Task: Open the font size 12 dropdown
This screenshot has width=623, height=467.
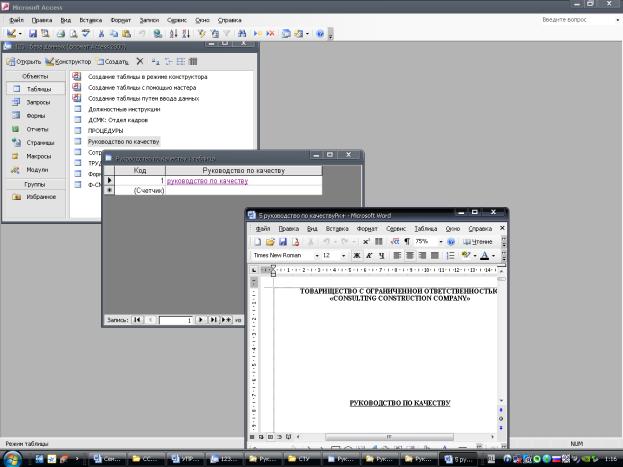Action: pos(343,255)
